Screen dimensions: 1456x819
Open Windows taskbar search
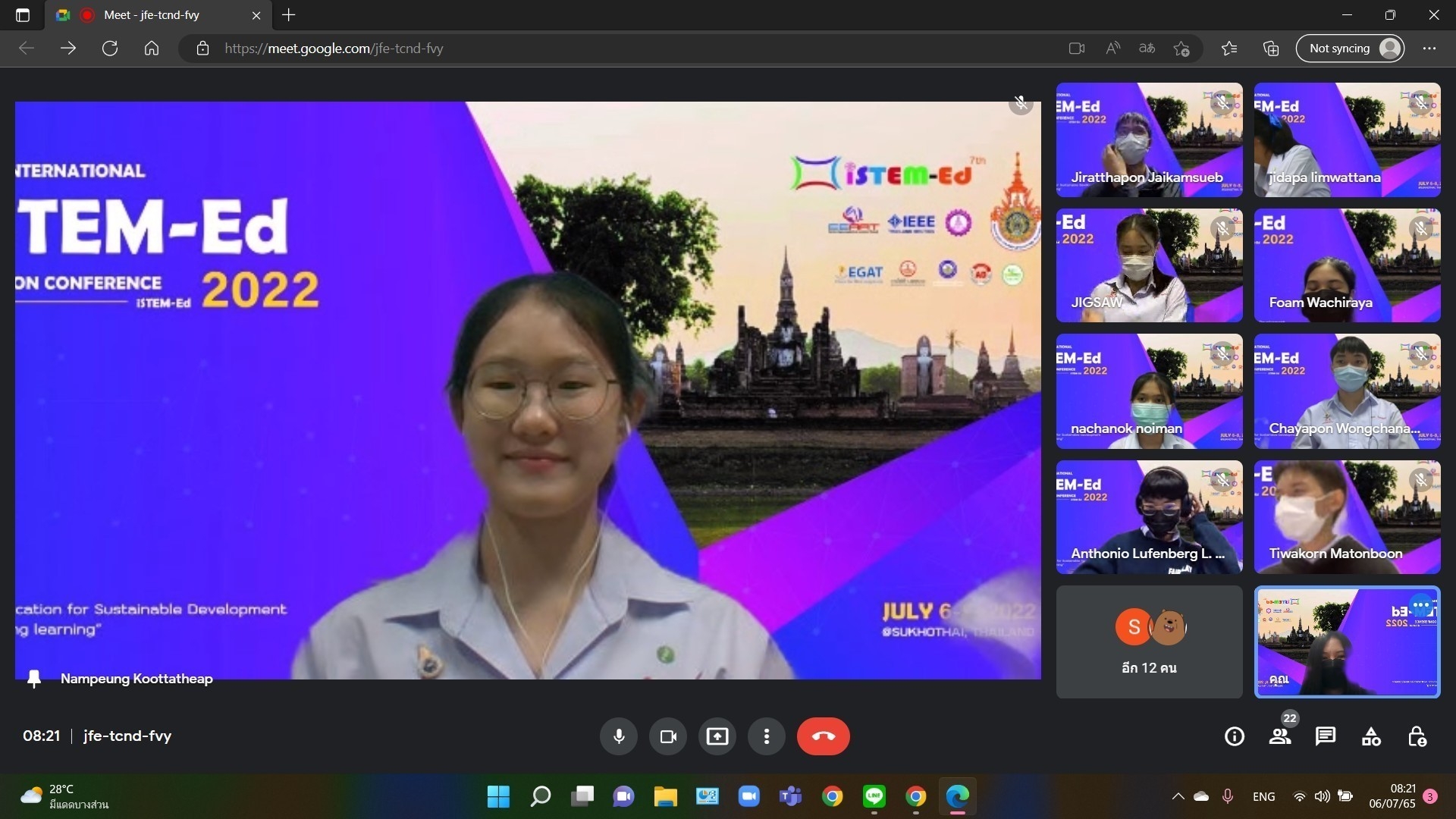click(540, 796)
